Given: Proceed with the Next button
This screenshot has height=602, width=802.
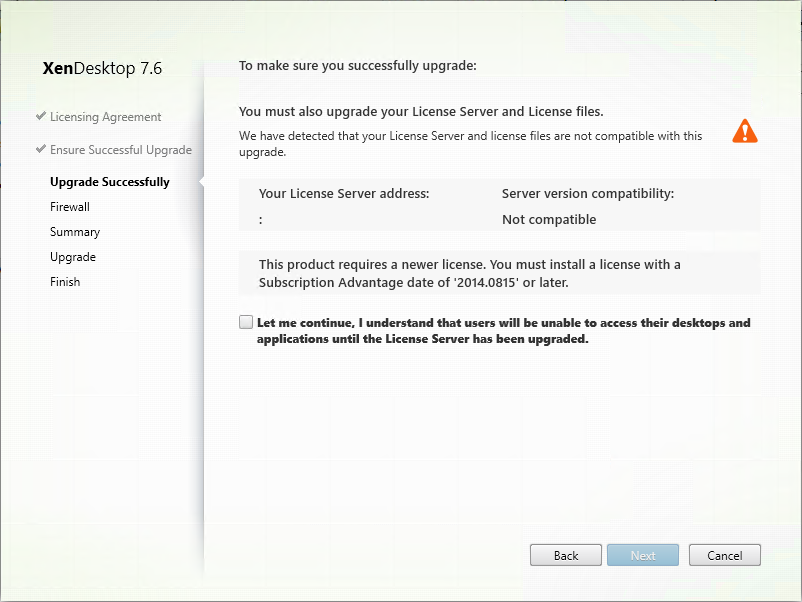Looking at the screenshot, I should coord(643,555).
